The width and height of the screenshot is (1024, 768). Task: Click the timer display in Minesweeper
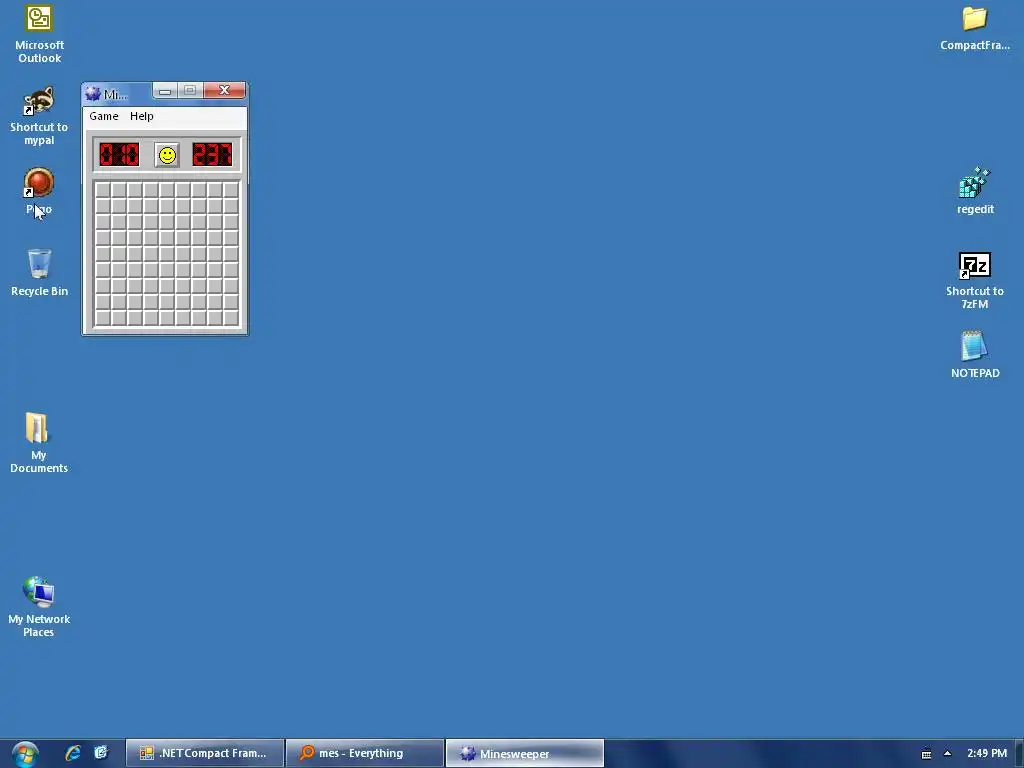point(212,155)
